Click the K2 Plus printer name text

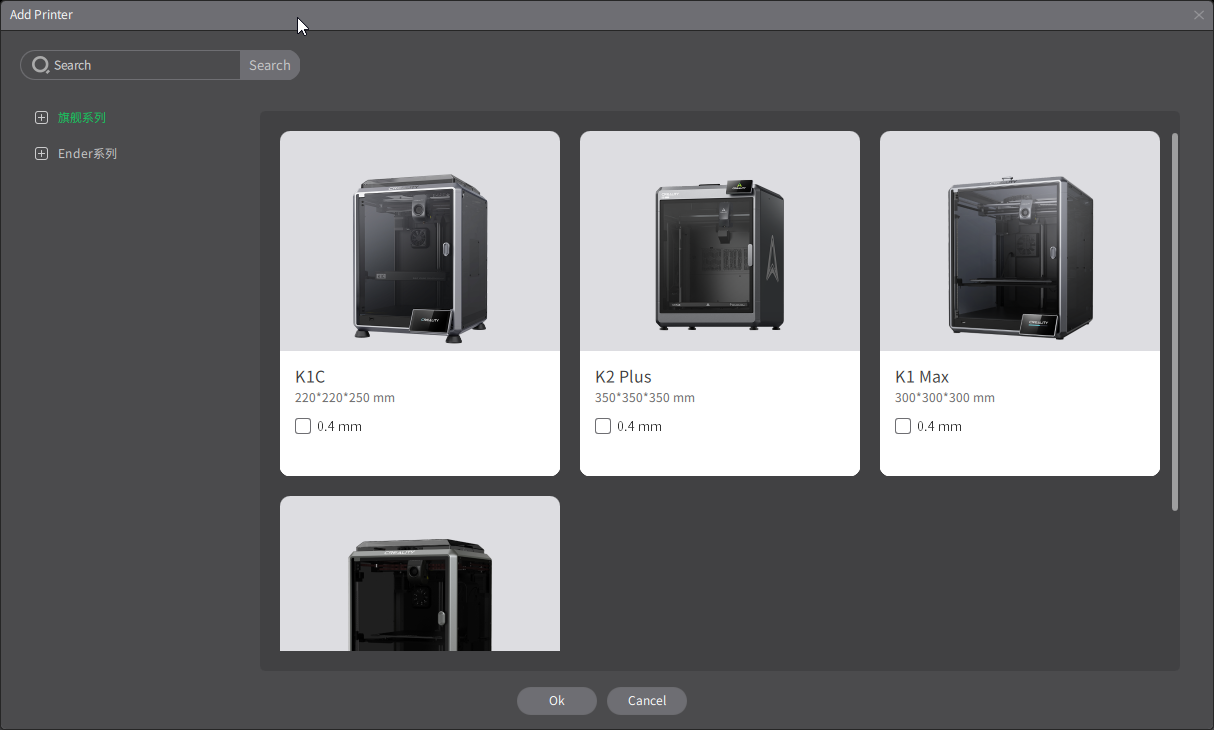623,377
